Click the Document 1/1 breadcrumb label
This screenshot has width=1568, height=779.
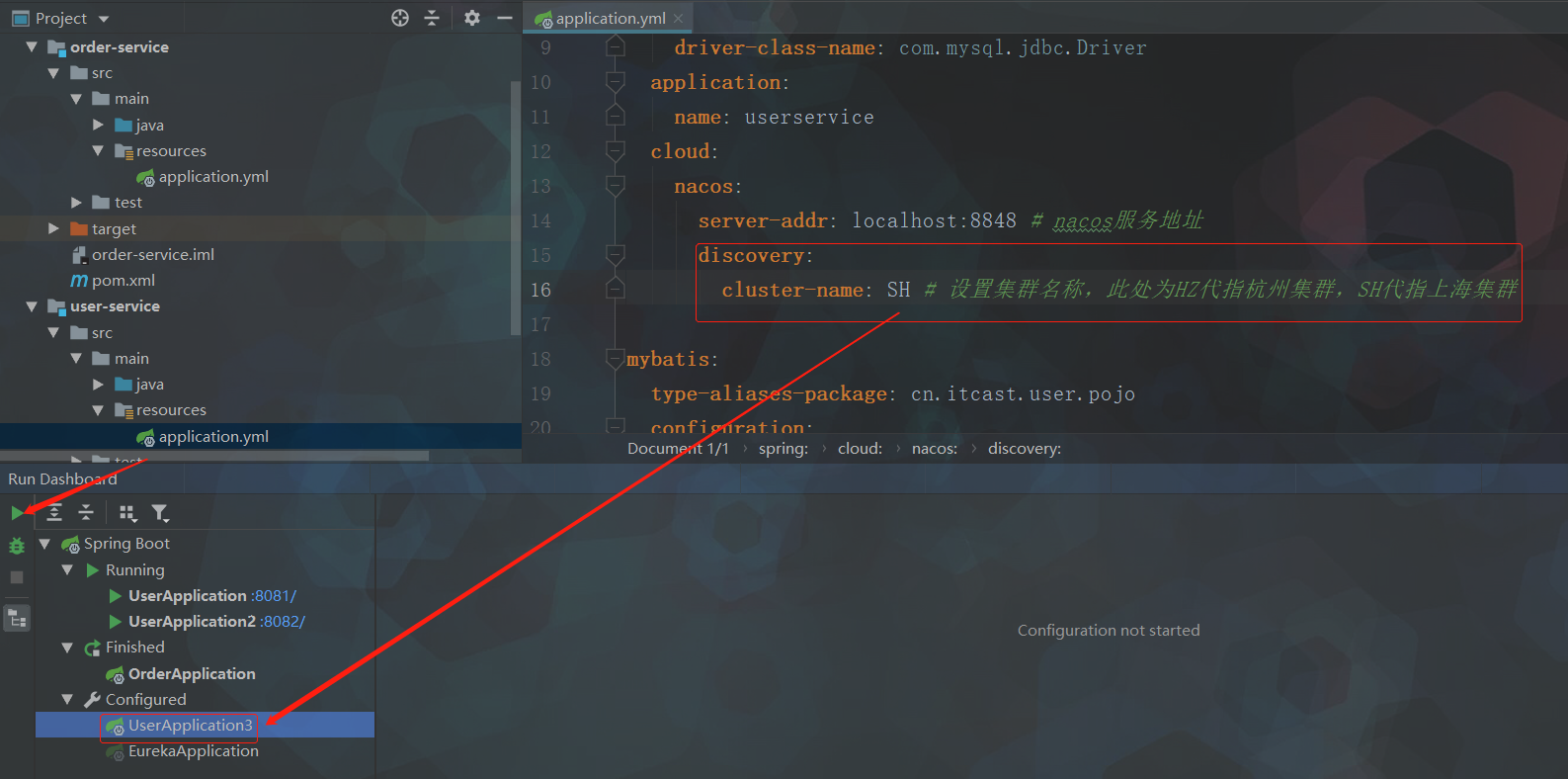678,449
